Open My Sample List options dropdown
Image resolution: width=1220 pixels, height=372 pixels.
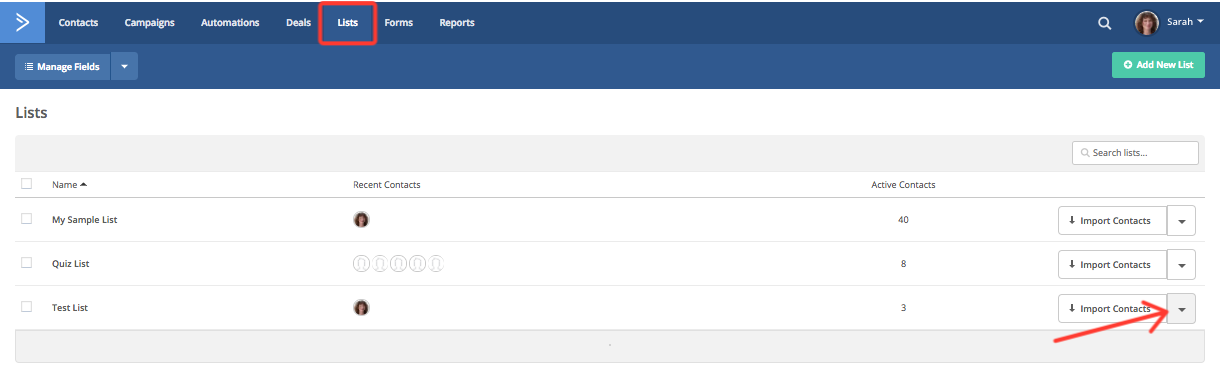pyautogui.click(x=1181, y=221)
